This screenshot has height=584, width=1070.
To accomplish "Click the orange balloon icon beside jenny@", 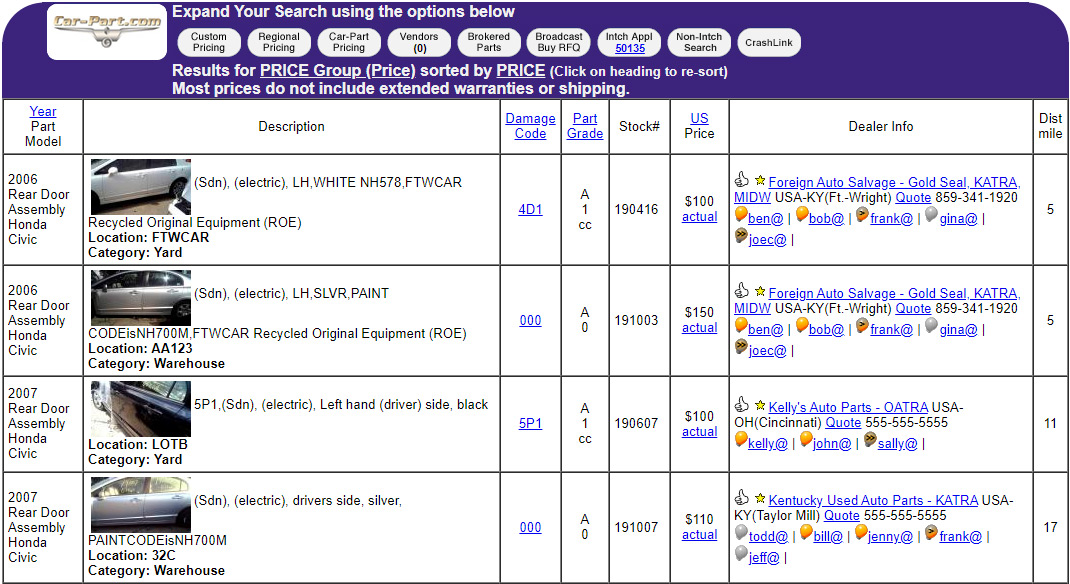I will 861,533.
